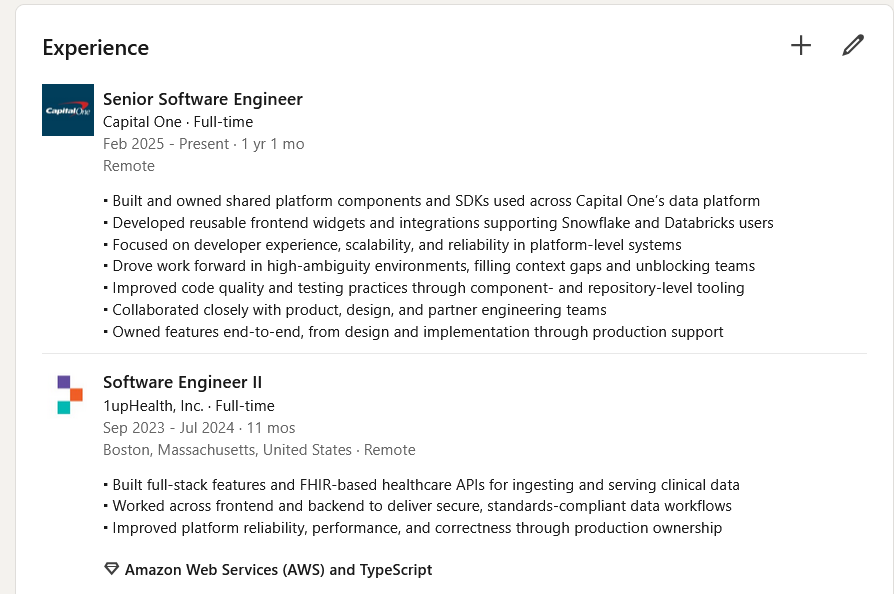Screen dimensions: 894x594
Task: Open the Capital One company logo
Action: click(x=68, y=110)
